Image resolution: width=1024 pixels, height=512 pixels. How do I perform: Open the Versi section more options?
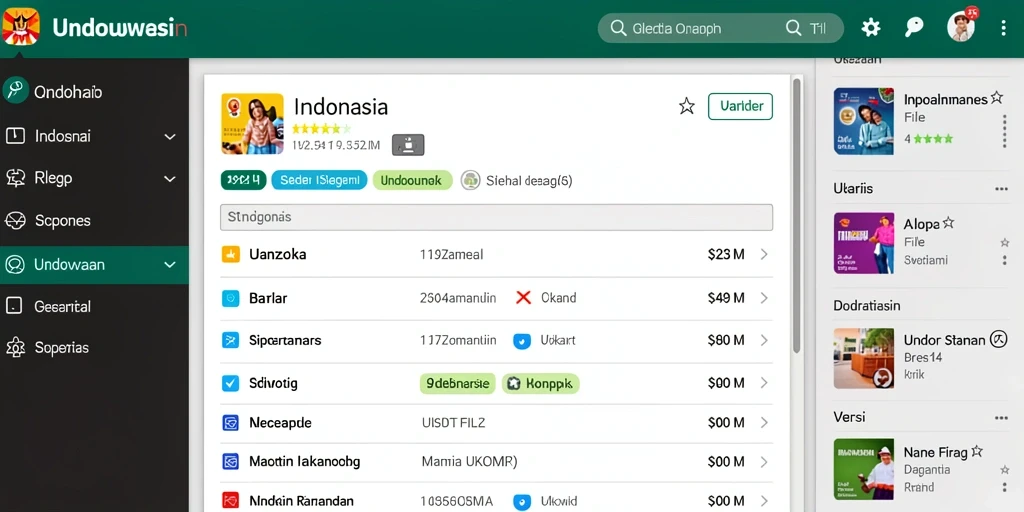click(x=1001, y=418)
